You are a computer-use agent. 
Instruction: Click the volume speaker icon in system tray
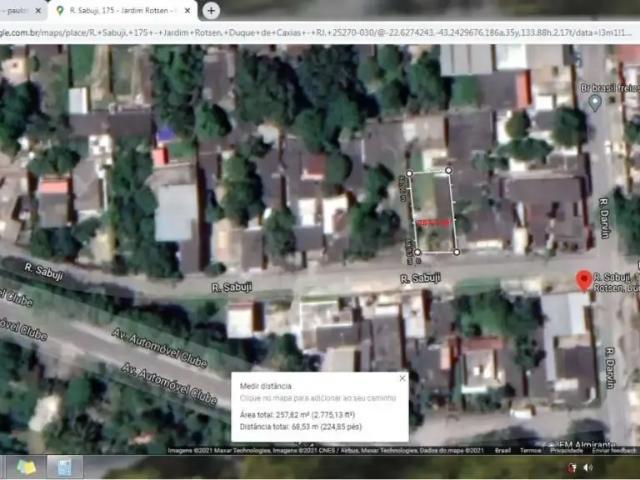[588, 468]
